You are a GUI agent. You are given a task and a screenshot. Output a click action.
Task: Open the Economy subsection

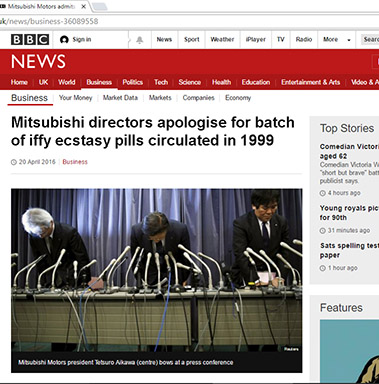tap(238, 98)
